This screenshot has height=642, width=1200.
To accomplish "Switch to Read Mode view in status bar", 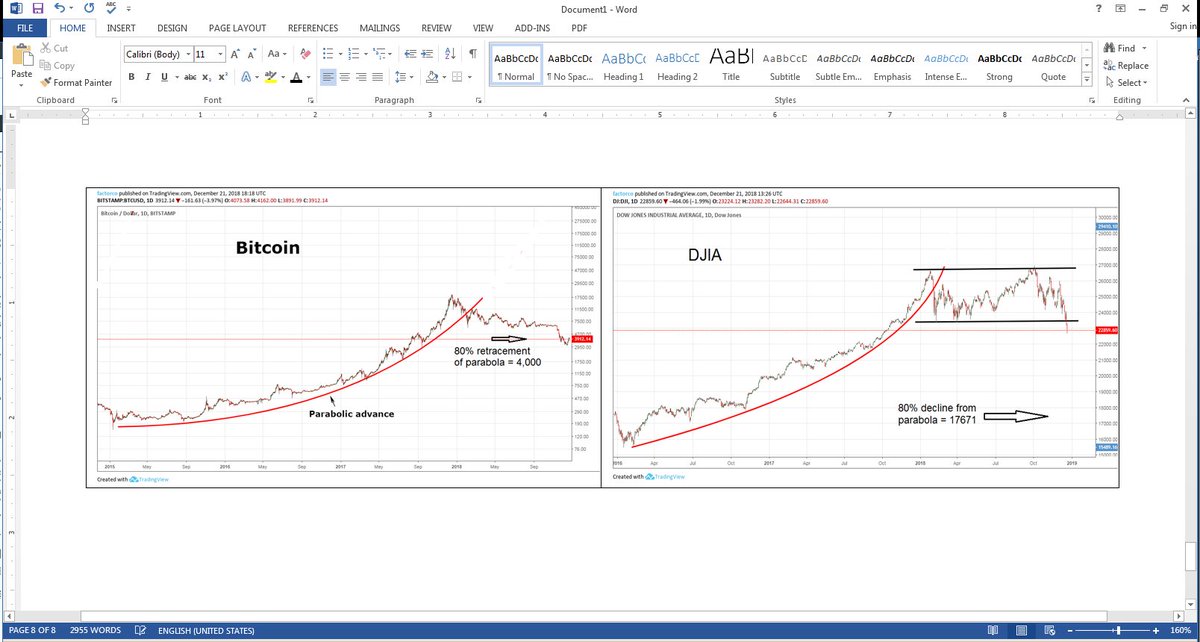I will click(x=993, y=631).
